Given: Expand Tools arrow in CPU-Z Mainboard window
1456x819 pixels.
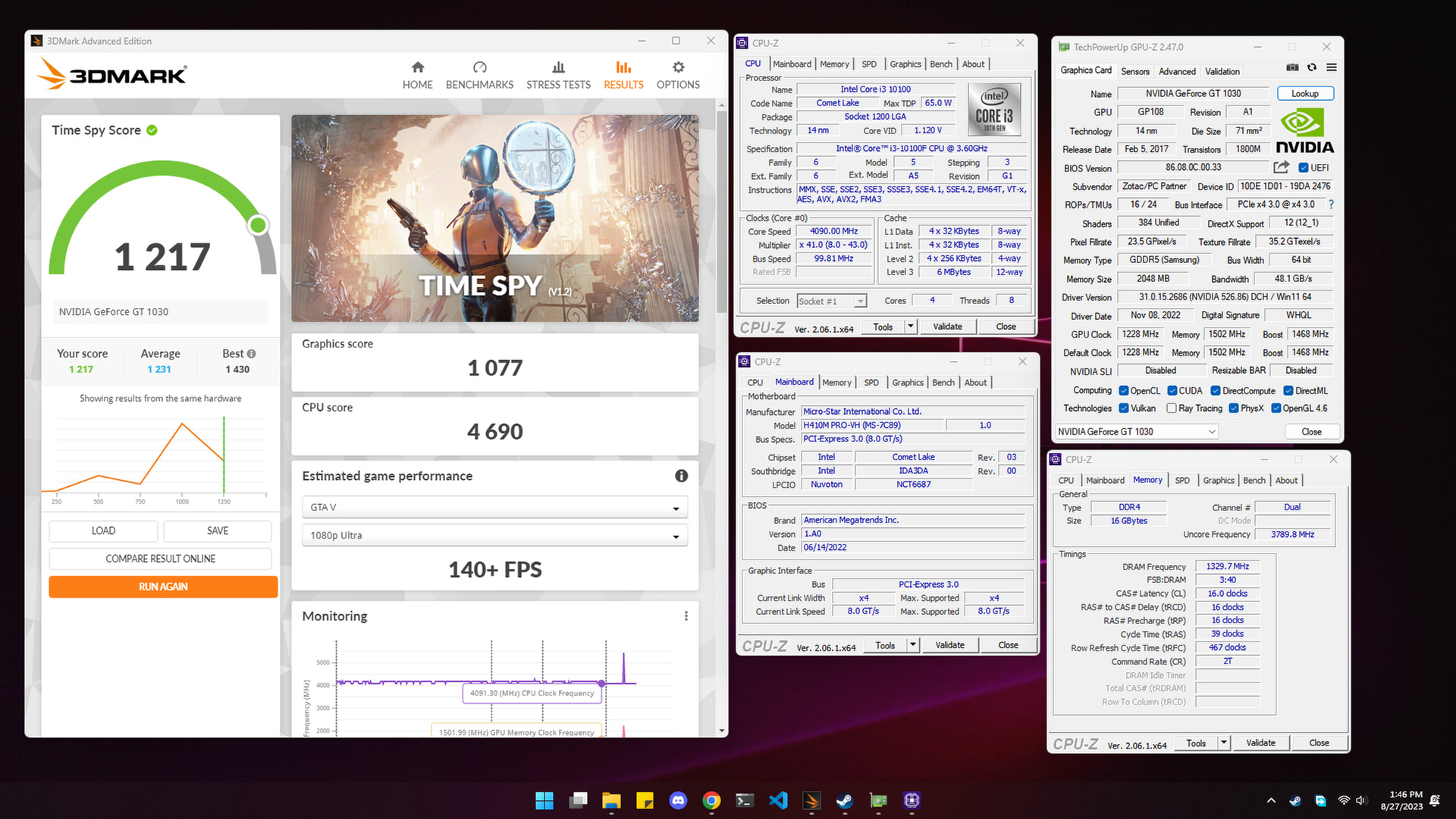Looking at the screenshot, I should (x=912, y=645).
